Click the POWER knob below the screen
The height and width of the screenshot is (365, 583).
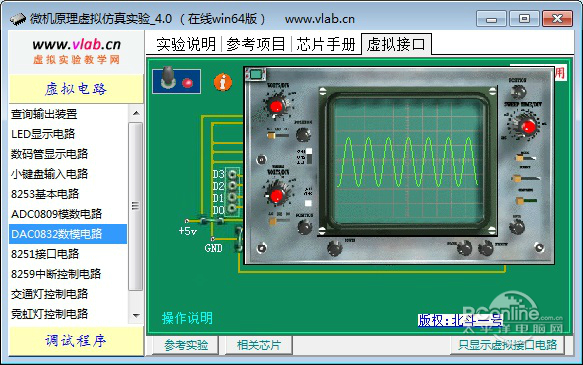(x=334, y=248)
